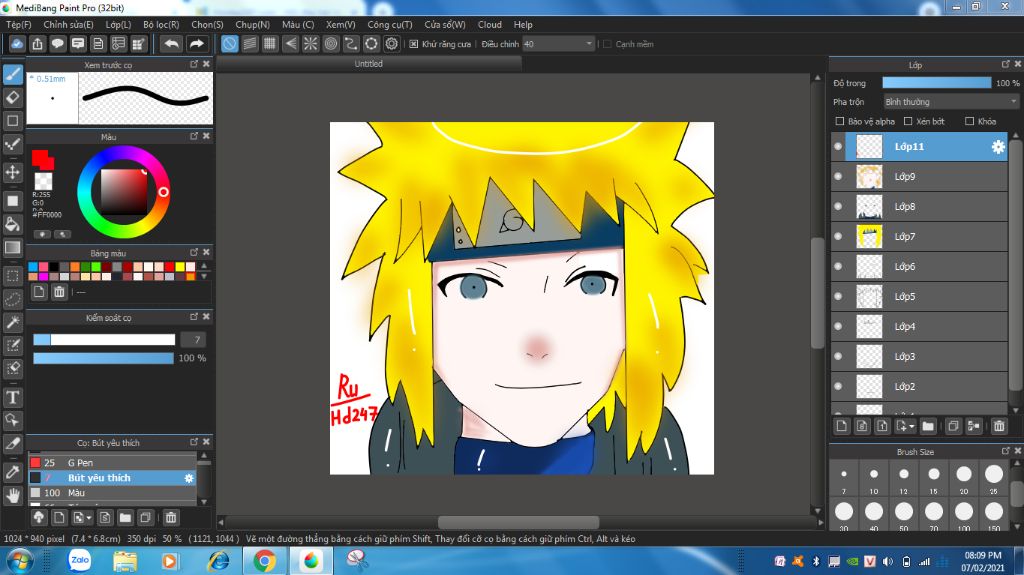The height and width of the screenshot is (575, 1024).
Task: Select layer Lớp4
Action: [920, 327]
